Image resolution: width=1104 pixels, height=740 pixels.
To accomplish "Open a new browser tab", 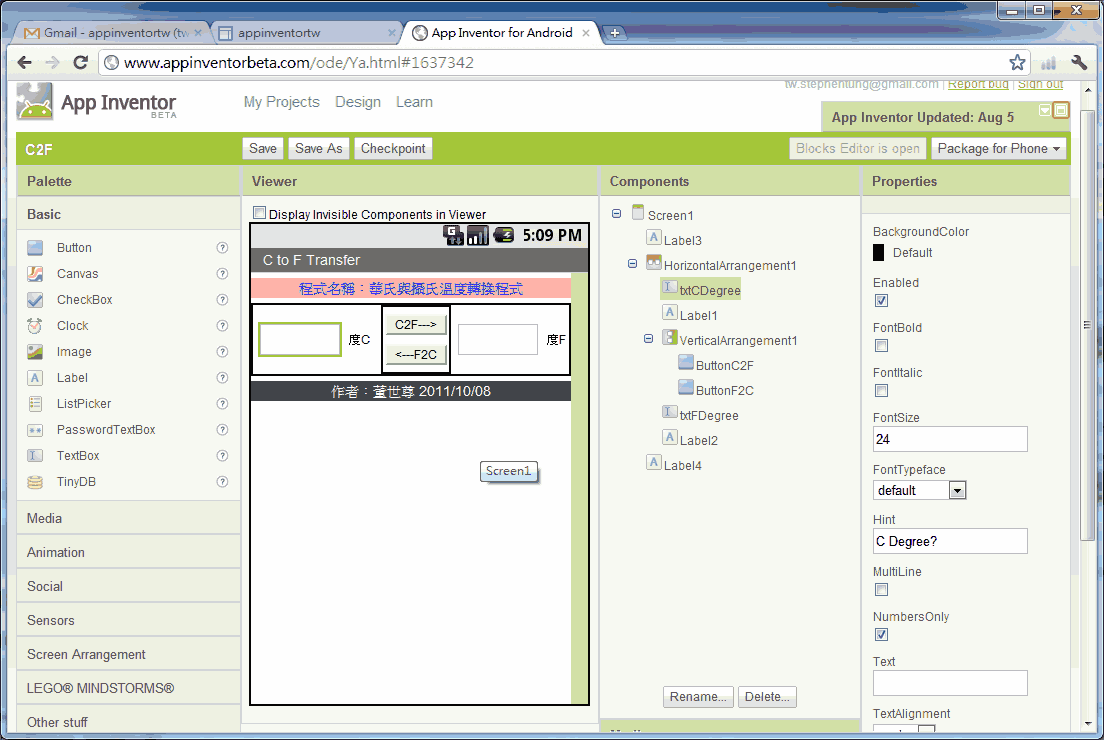I will pos(615,33).
